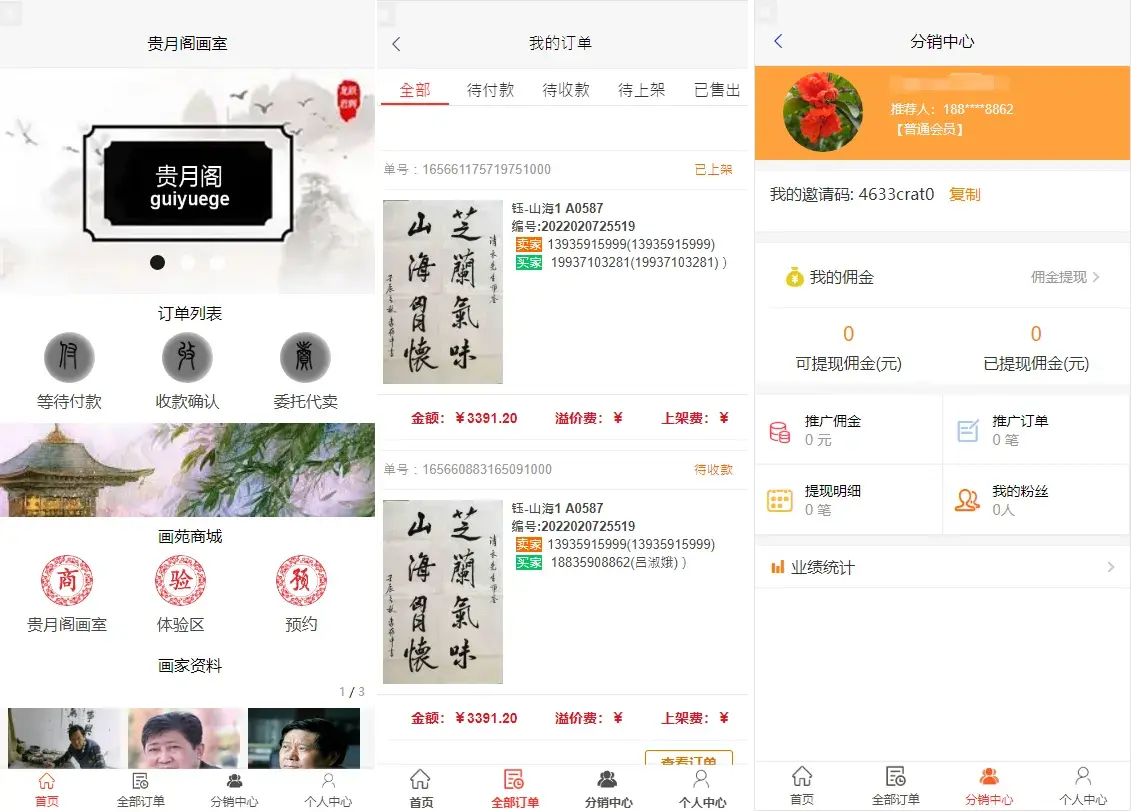
Task: Select second carousel dot indicator
Action: pos(188,262)
